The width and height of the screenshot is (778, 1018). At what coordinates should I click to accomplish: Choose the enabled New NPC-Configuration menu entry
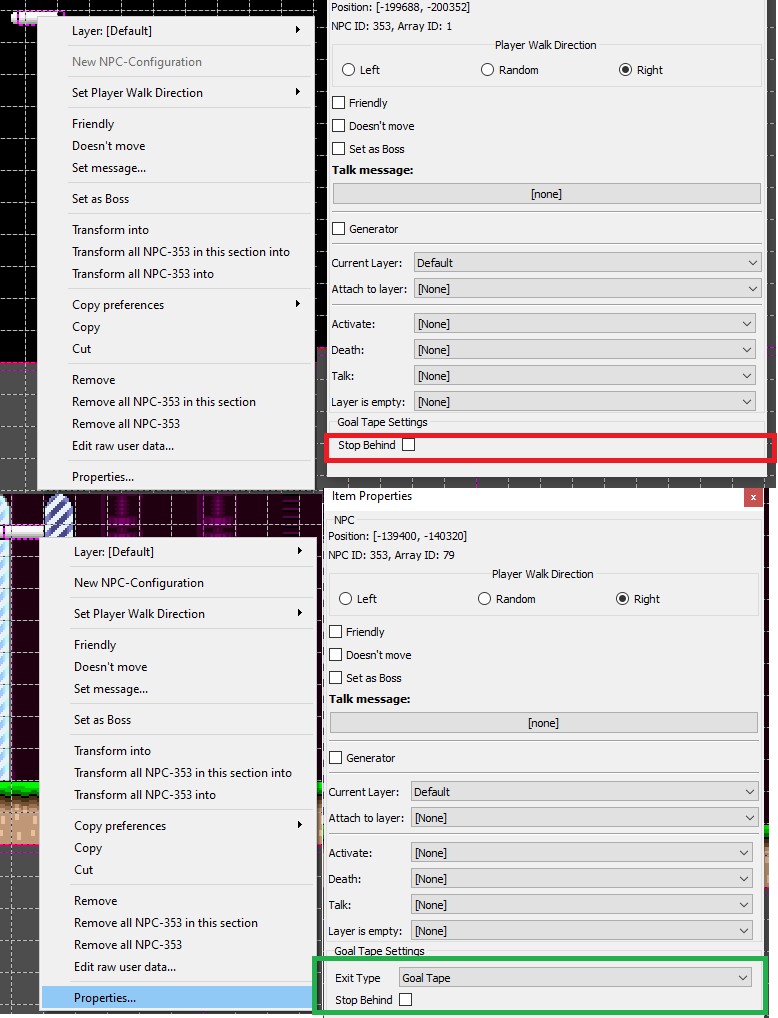pos(177,582)
